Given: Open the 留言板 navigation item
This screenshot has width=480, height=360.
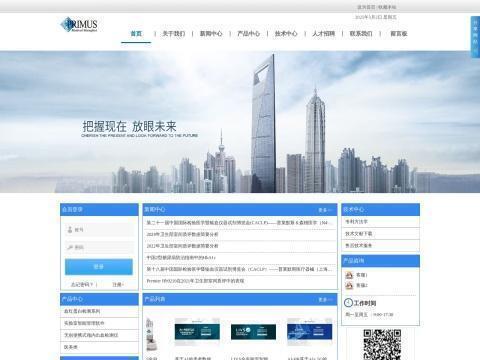Looking at the screenshot, I should click(399, 34).
